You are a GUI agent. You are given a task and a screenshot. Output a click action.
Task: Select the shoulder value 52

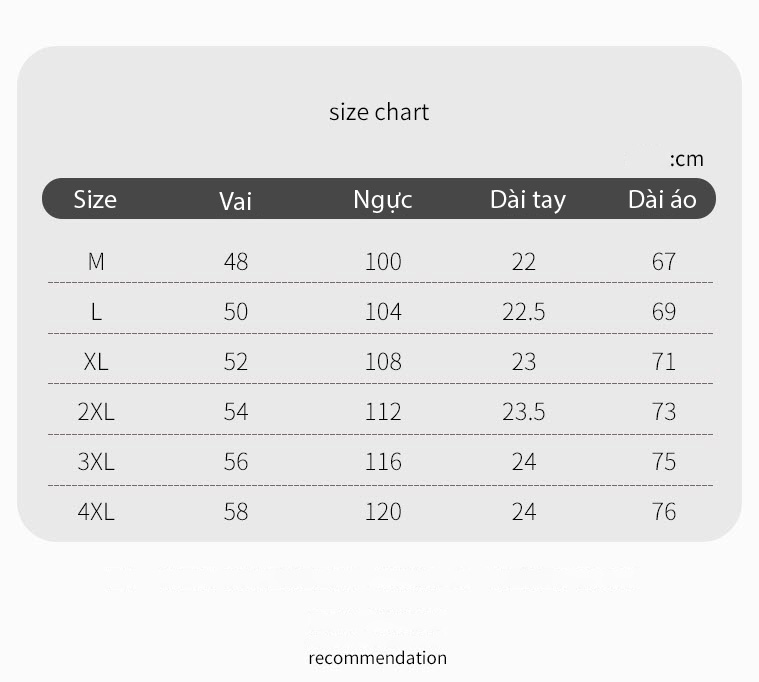click(x=236, y=362)
